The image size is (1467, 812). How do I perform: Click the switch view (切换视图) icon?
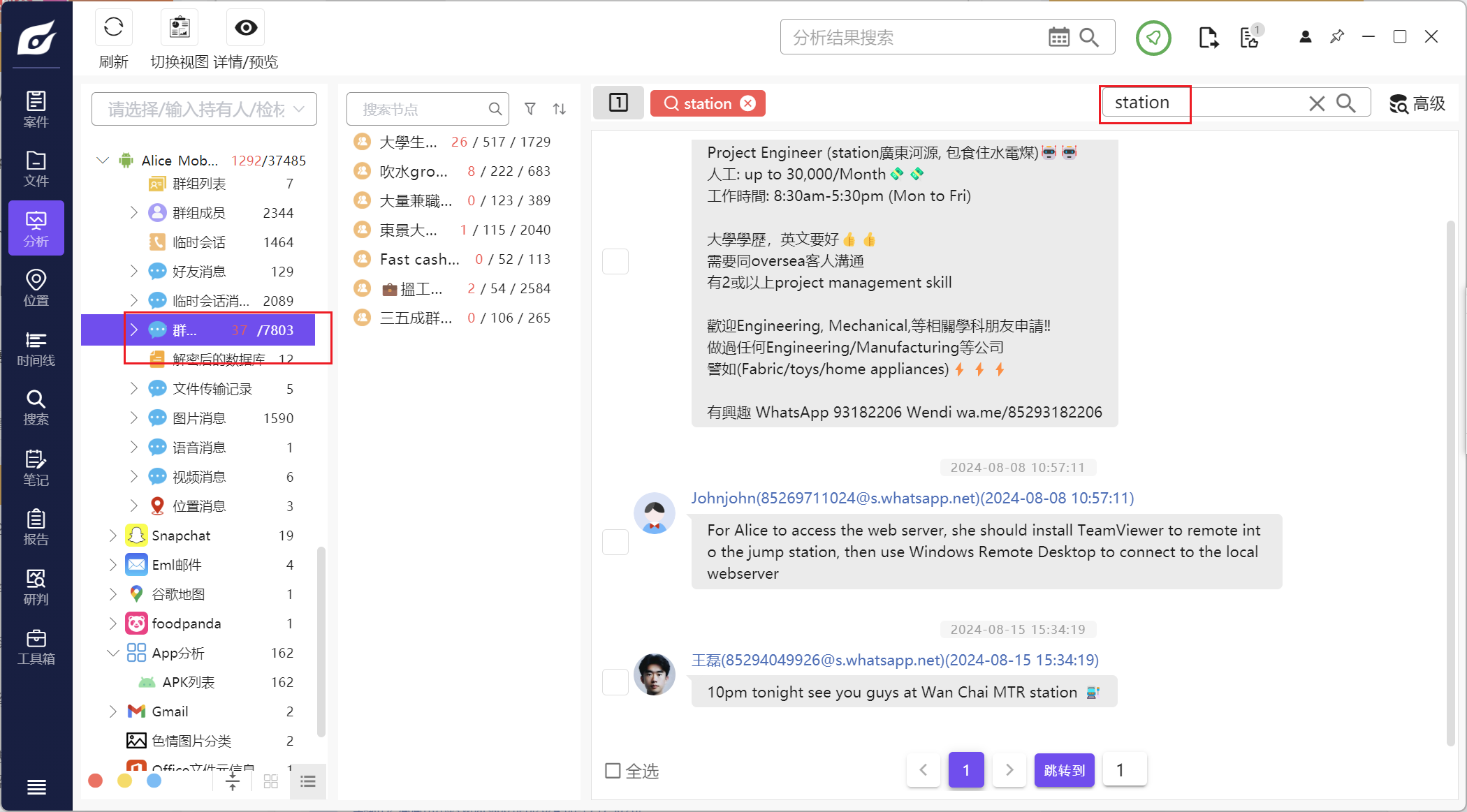pos(180,28)
